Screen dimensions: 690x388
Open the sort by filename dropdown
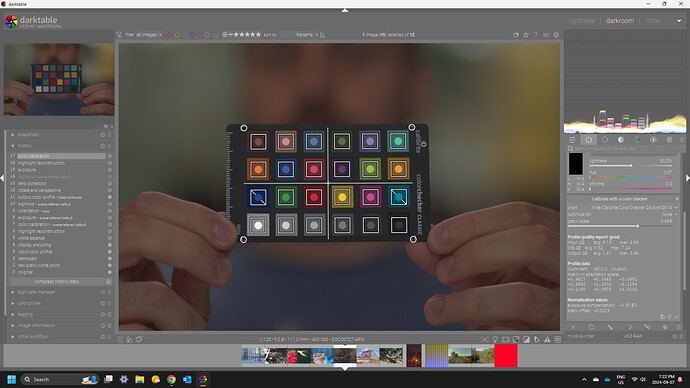tap(307, 35)
